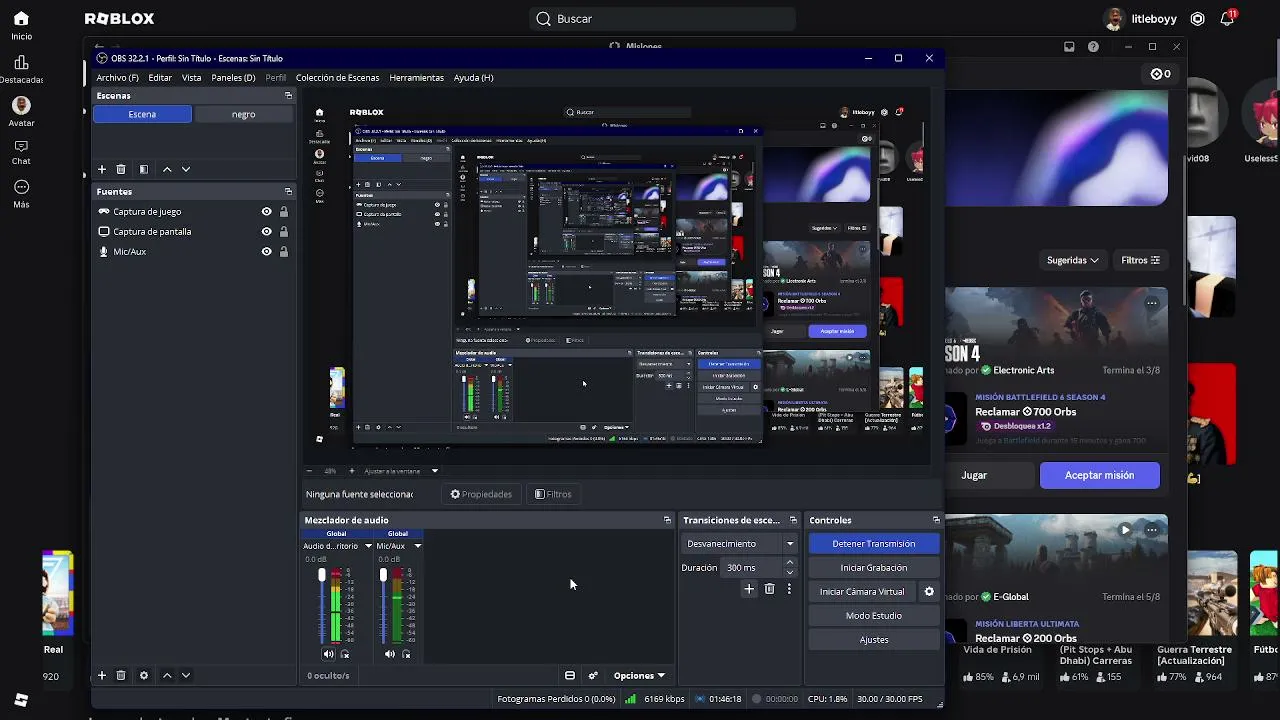Go to Roblox Inicio home in sidebar
The width and height of the screenshot is (1280, 720).
[21, 25]
